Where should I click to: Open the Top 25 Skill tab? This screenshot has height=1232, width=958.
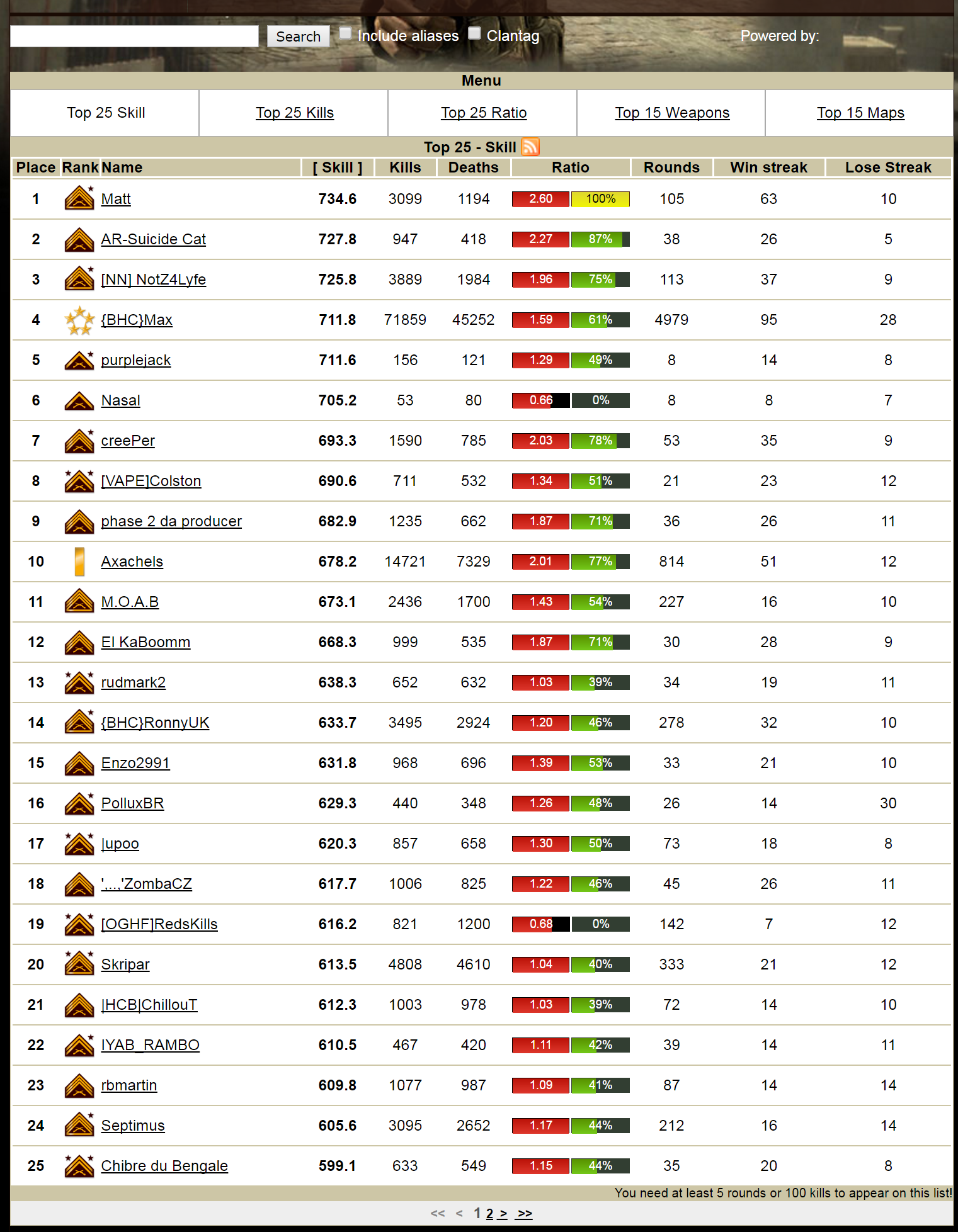pyautogui.click(x=106, y=113)
